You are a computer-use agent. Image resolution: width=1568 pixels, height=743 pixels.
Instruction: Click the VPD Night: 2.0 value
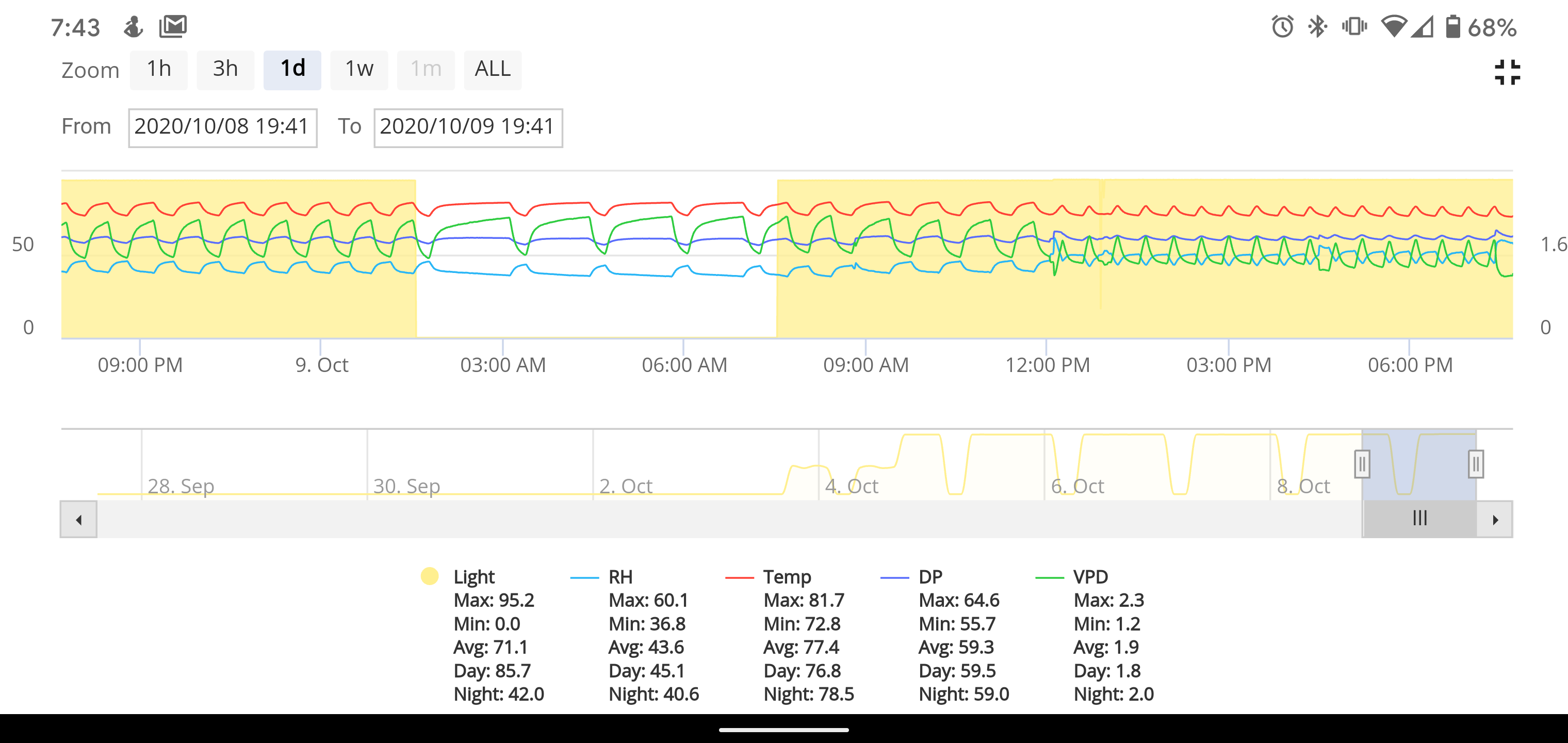coord(1113,694)
